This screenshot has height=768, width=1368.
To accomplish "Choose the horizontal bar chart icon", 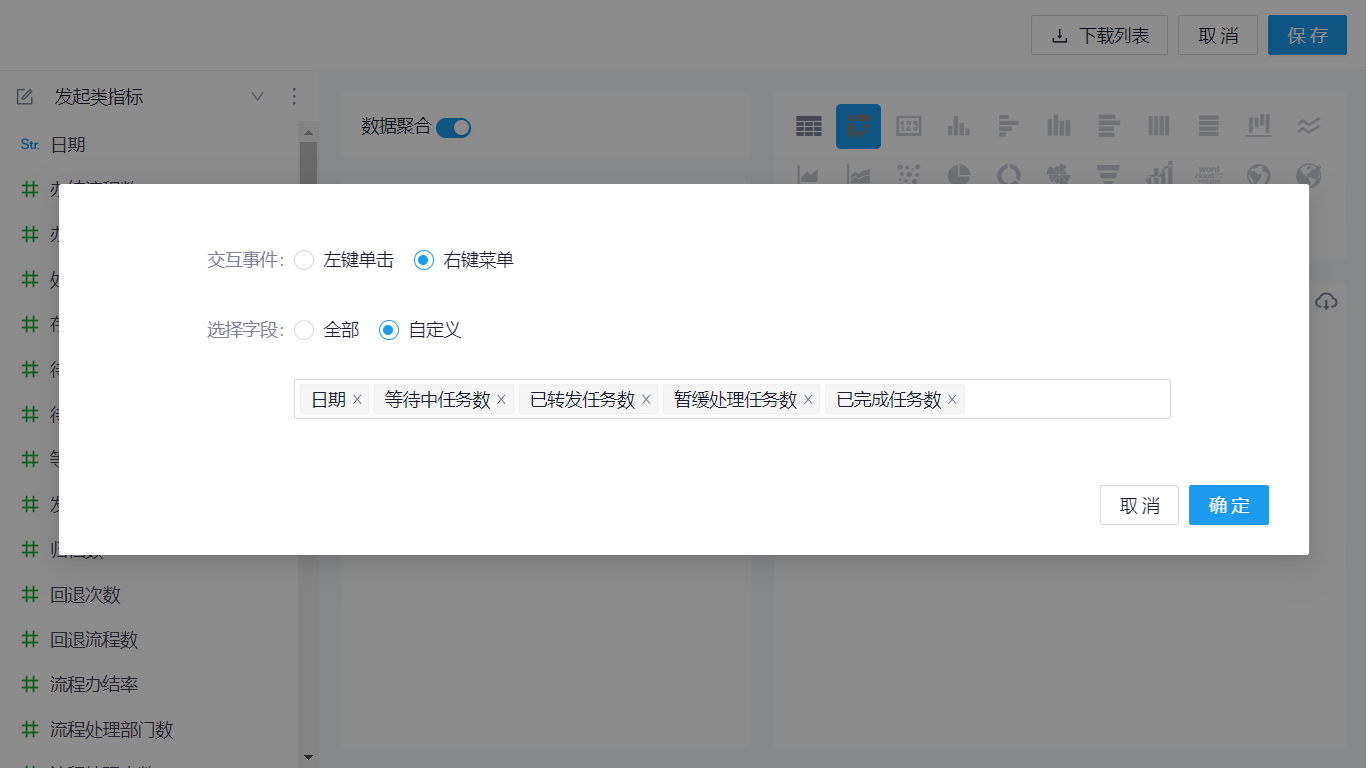I will coord(1008,126).
